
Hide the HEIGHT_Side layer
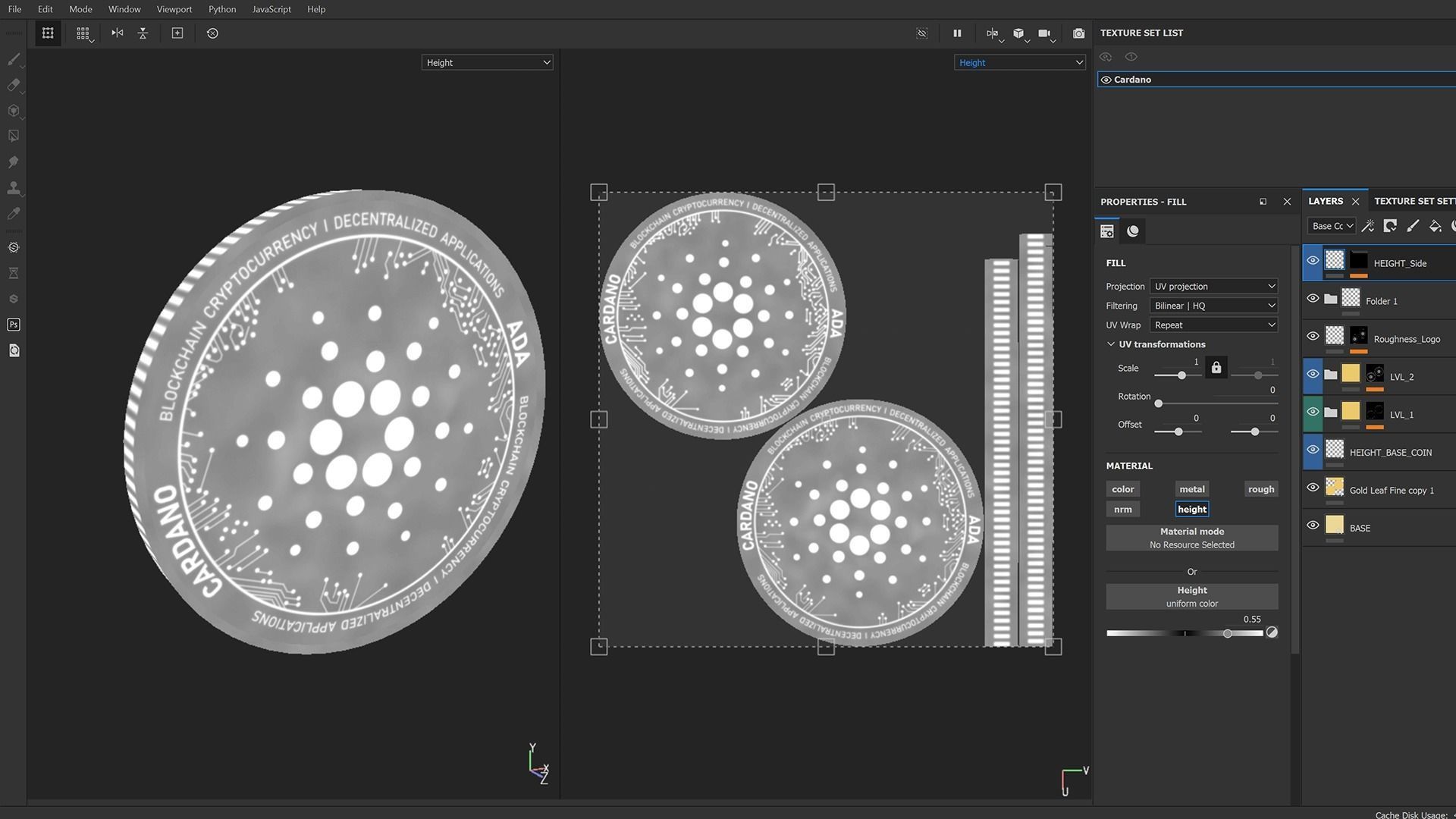1313,261
